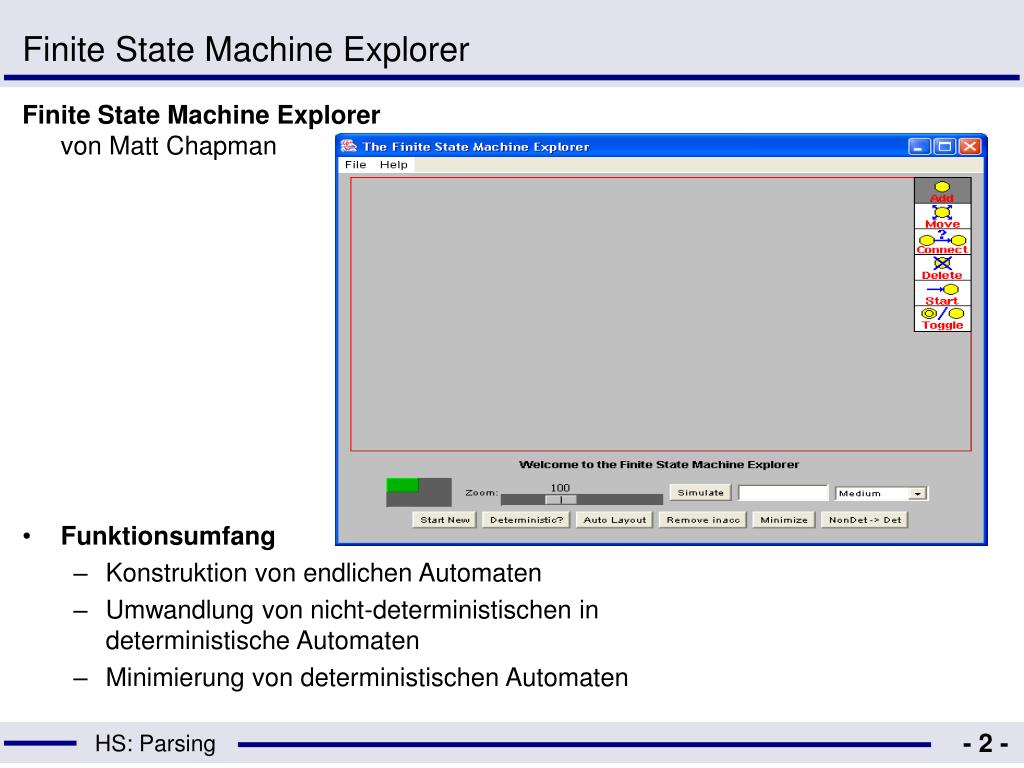Viewport: 1024px width, 768px height.
Task: Click the zoom value 100 label
Action: (x=560, y=488)
